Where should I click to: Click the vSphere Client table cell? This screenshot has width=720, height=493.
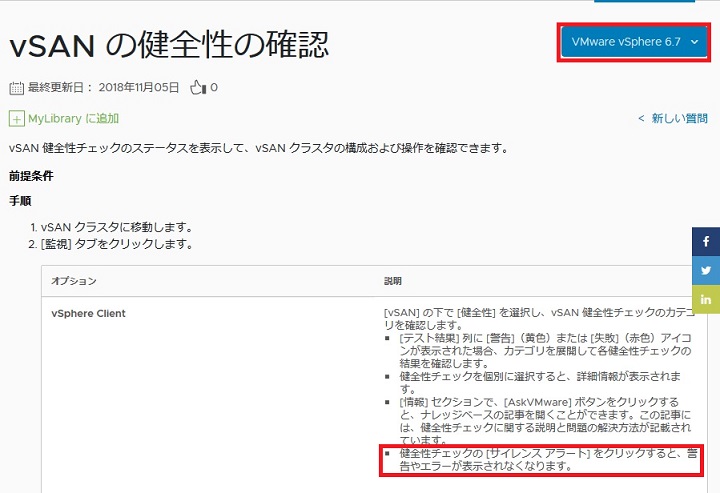pyautogui.click(x=89, y=314)
